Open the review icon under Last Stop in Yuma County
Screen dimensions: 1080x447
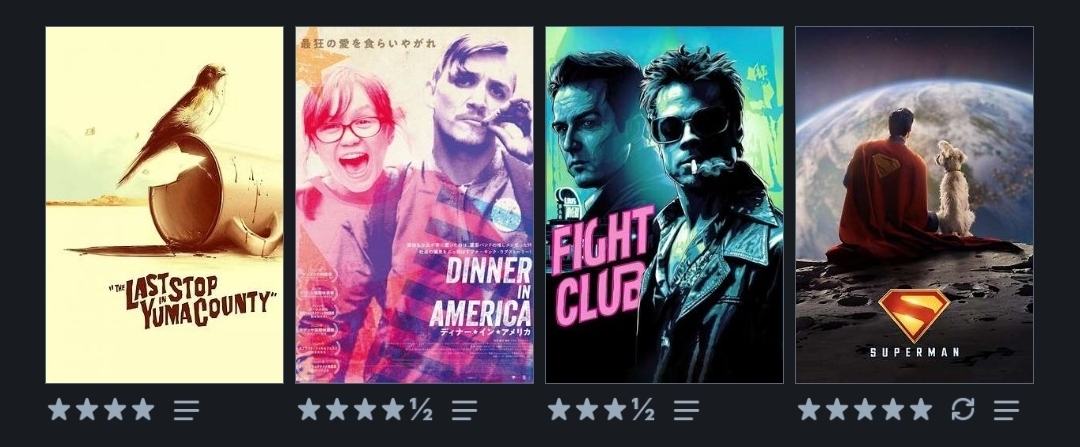point(186,410)
